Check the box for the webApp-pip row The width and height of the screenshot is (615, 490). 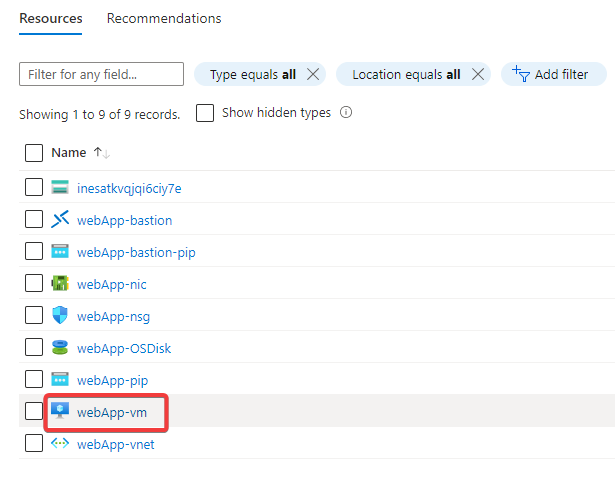(x=34, y=380)
